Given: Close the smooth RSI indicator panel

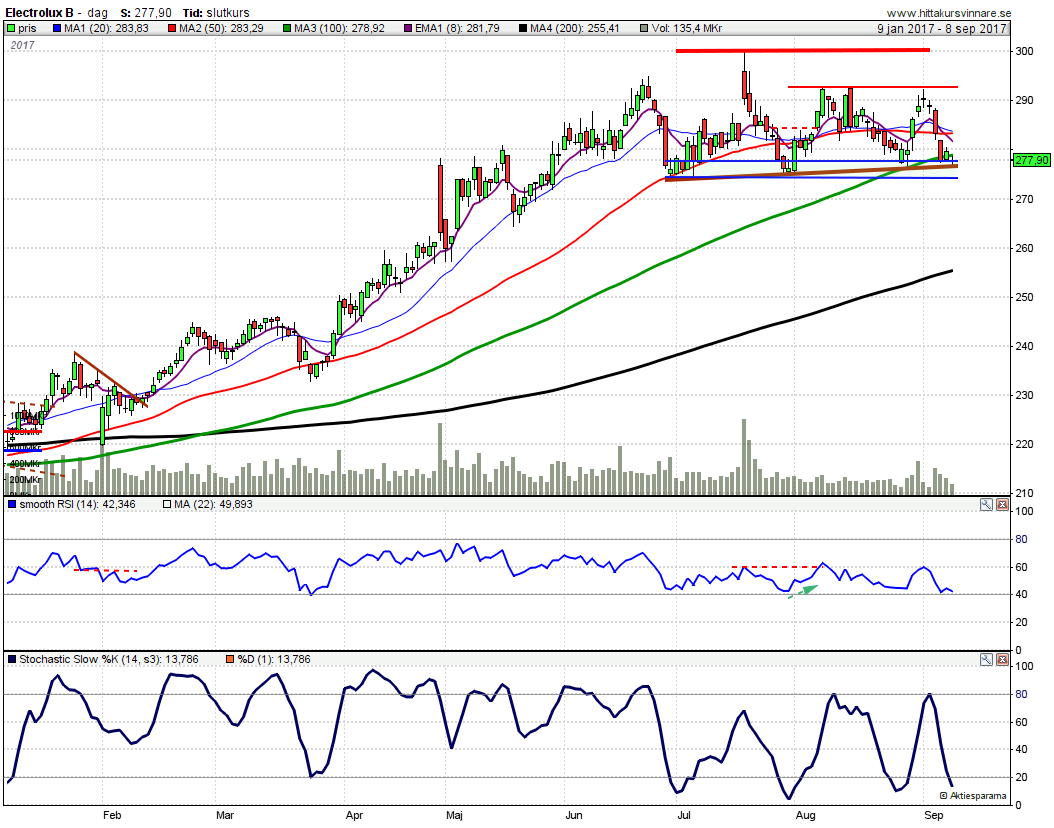Looking at the screenshot, I should coord(1002,504).
